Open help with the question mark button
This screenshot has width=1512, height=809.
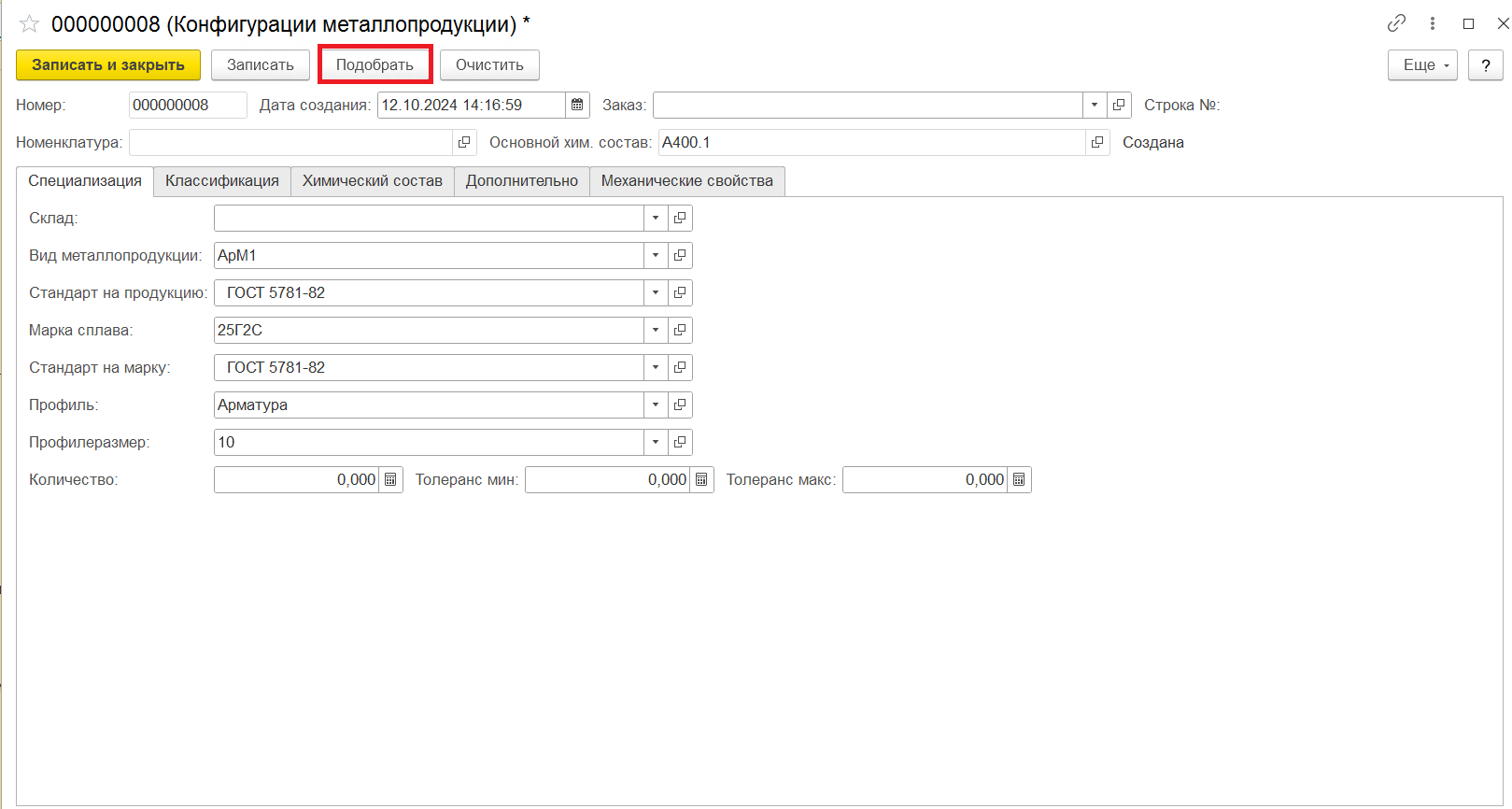coord(1486,64)
